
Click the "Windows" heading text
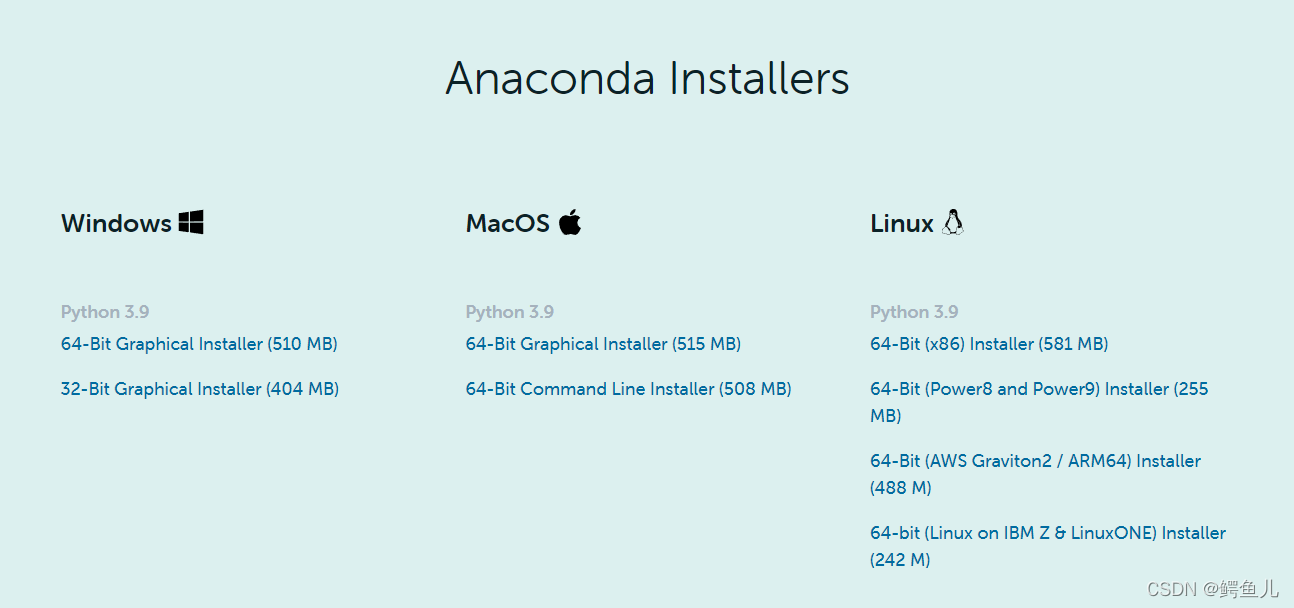(x=116, y=223)
